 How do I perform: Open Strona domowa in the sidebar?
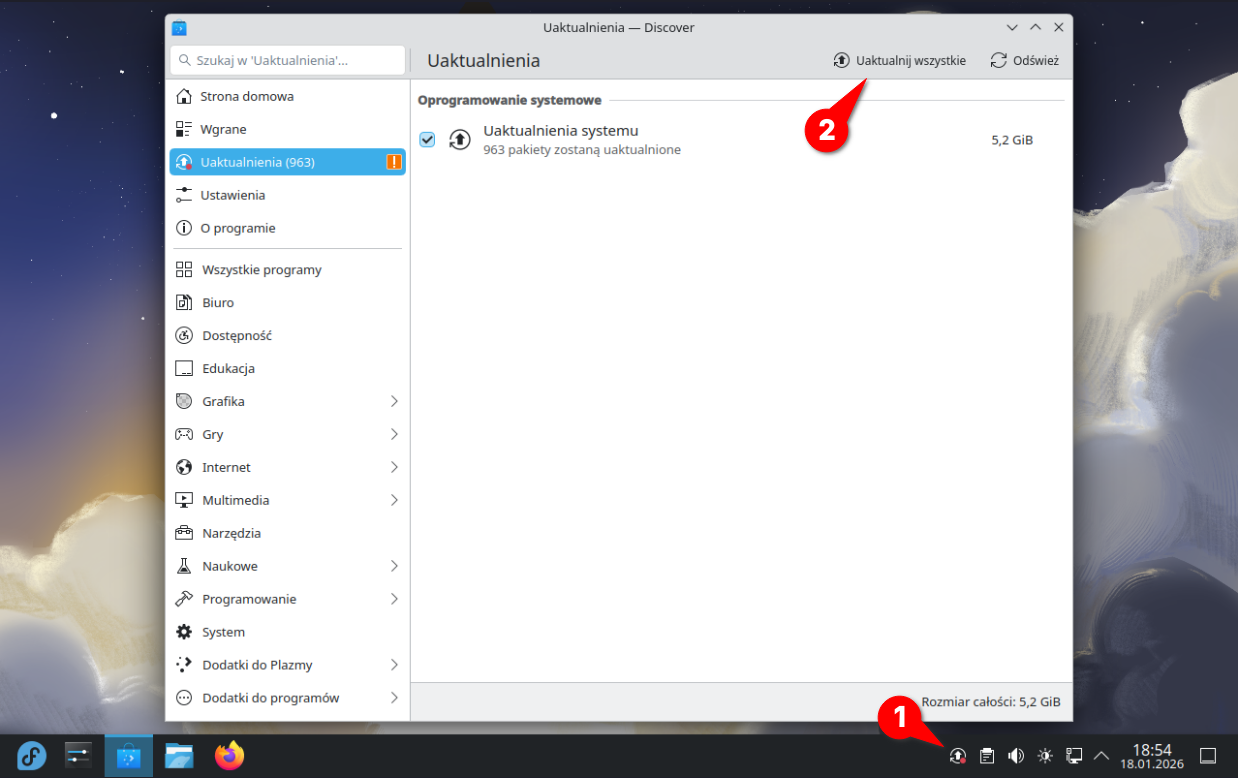pos(247,97)
